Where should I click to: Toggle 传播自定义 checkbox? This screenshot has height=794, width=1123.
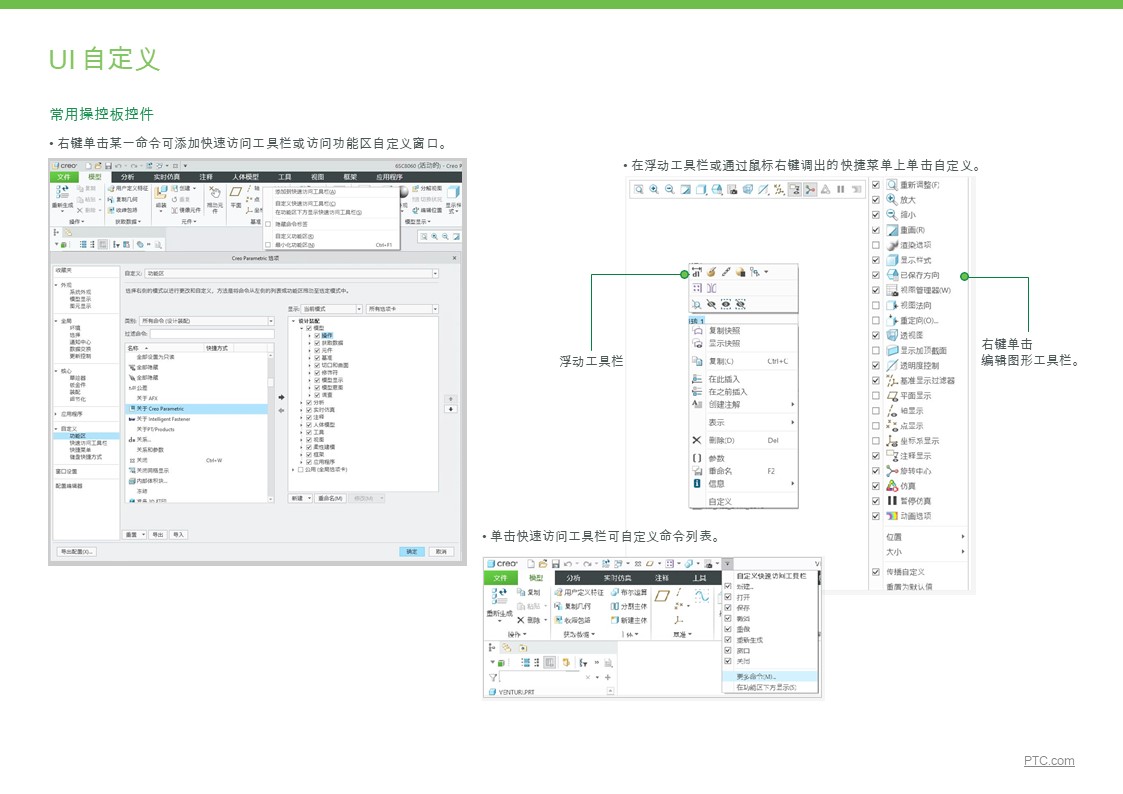coord(875,572)
